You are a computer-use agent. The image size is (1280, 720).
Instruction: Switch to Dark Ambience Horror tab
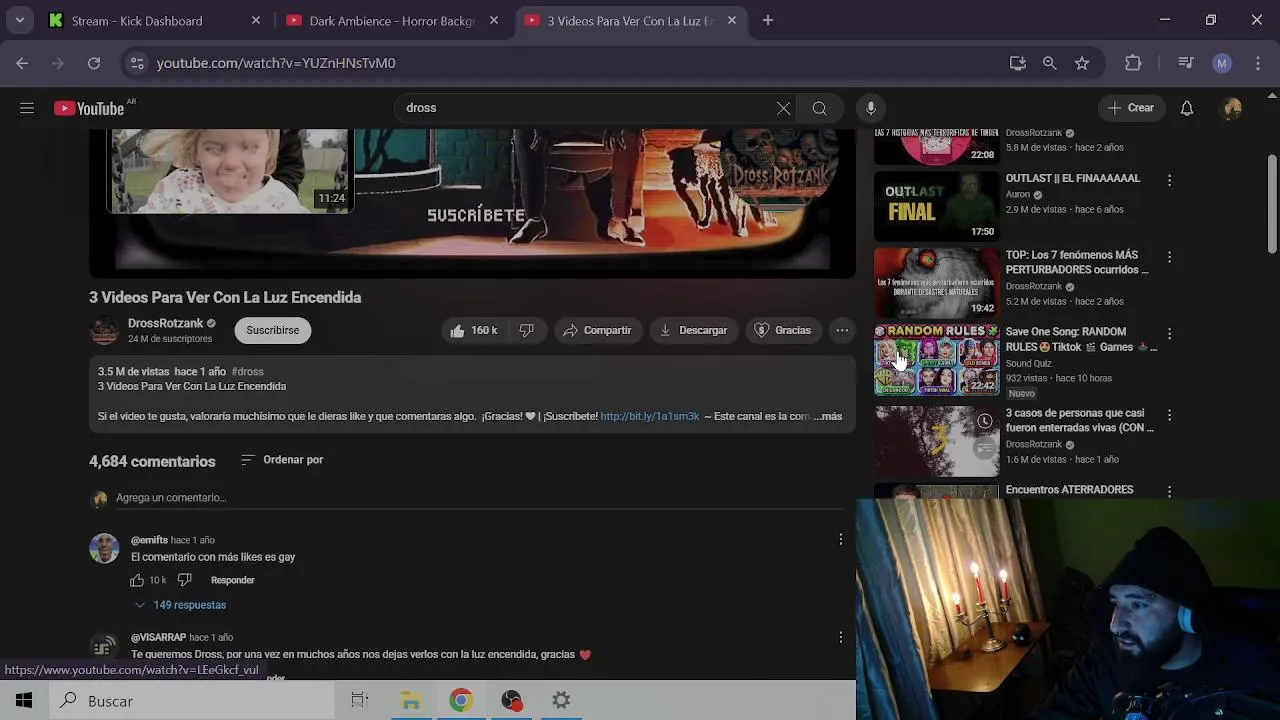tap(392, 20)
